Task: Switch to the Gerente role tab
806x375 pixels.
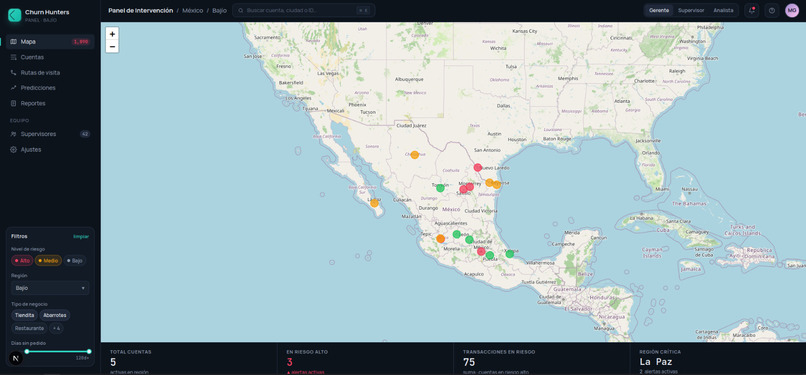Action: click(659, 10)
